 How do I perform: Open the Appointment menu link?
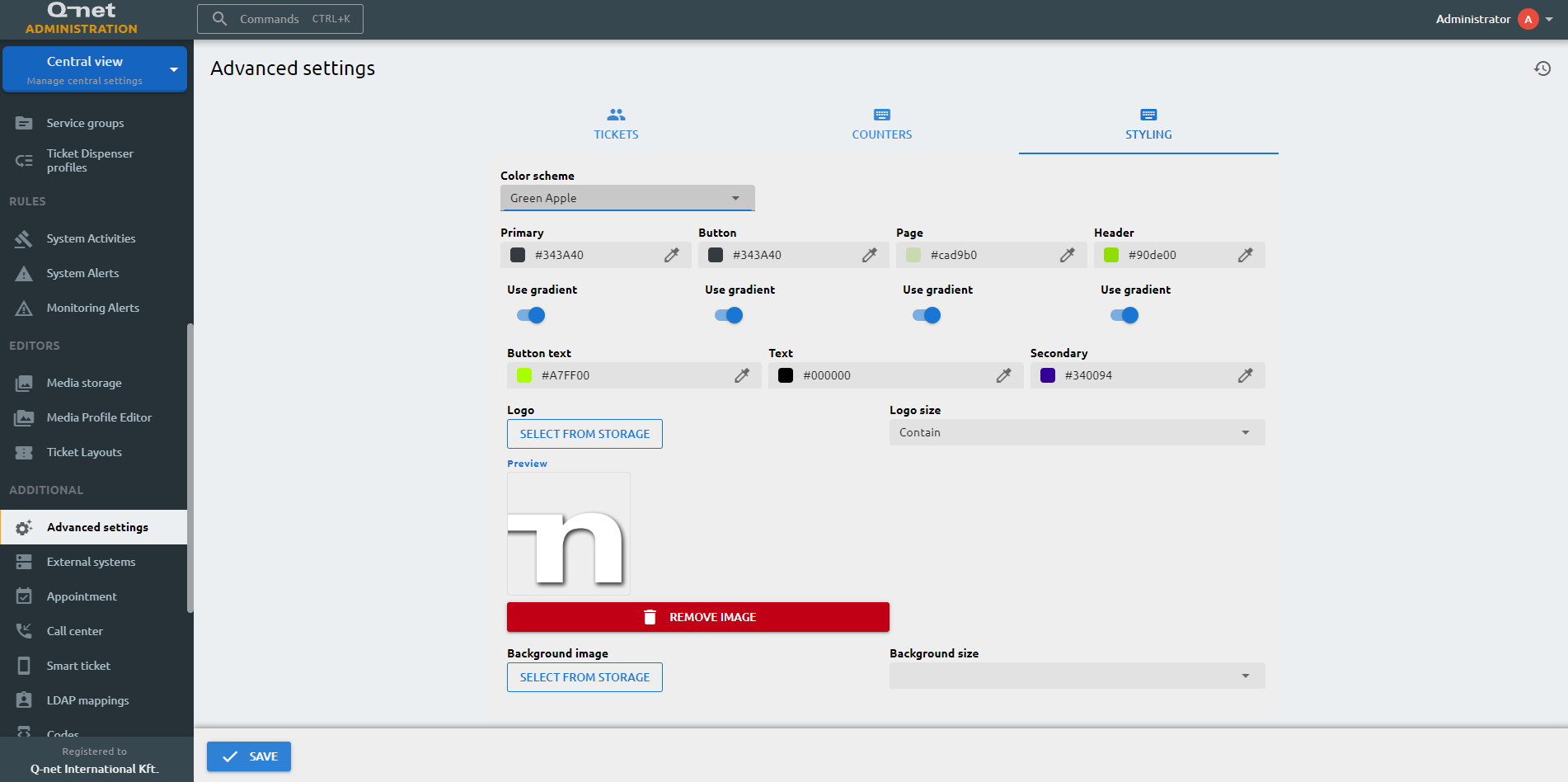click(94, 596)
